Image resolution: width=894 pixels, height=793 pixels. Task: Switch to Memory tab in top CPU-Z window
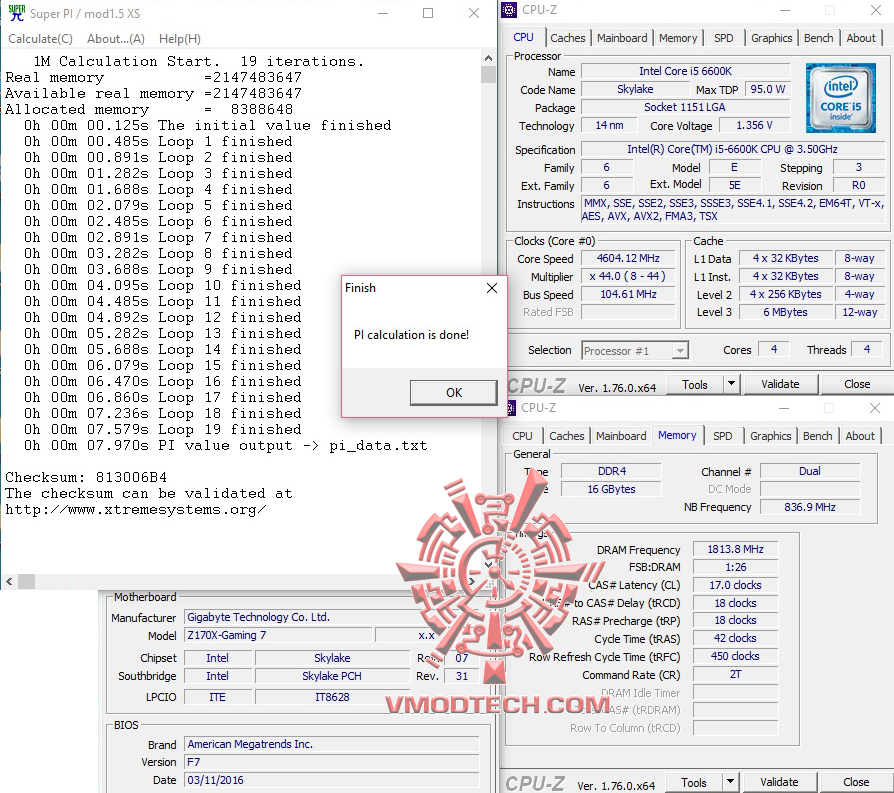pyautogui.click(x=678, y=38)
